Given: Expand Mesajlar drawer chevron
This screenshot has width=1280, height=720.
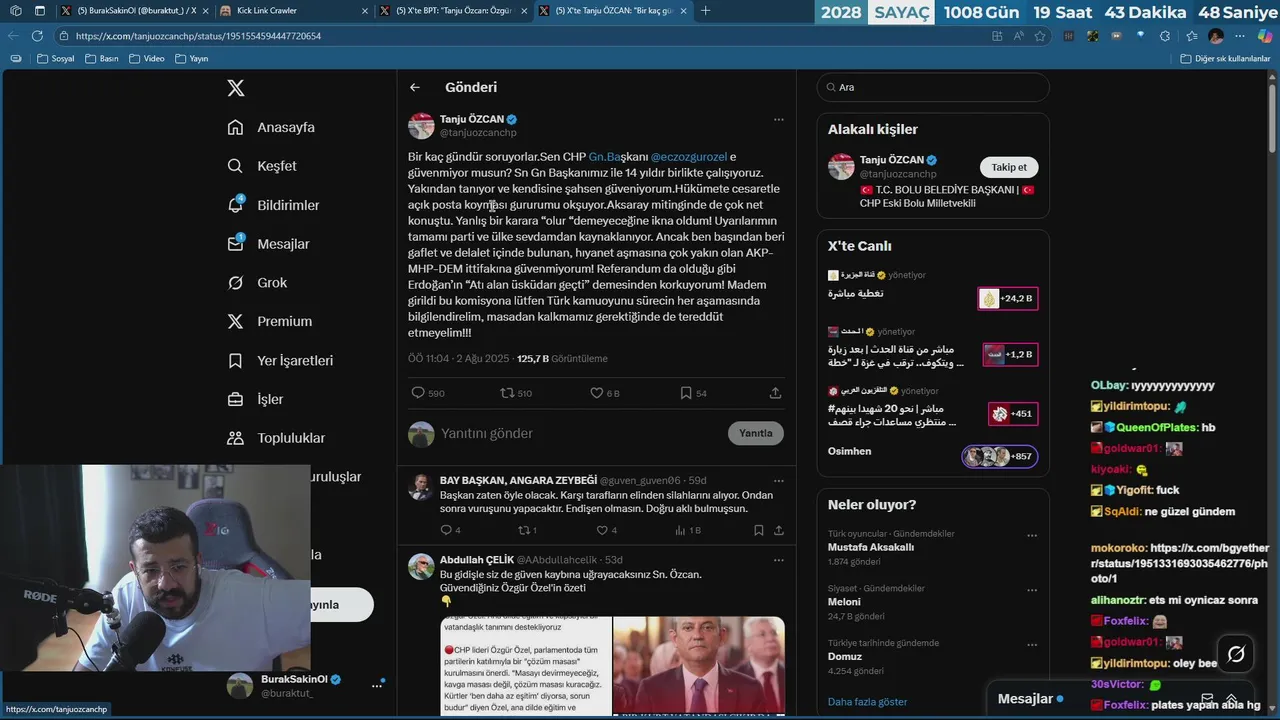Looking at the screenshot, I should [x=1232, y=699].
